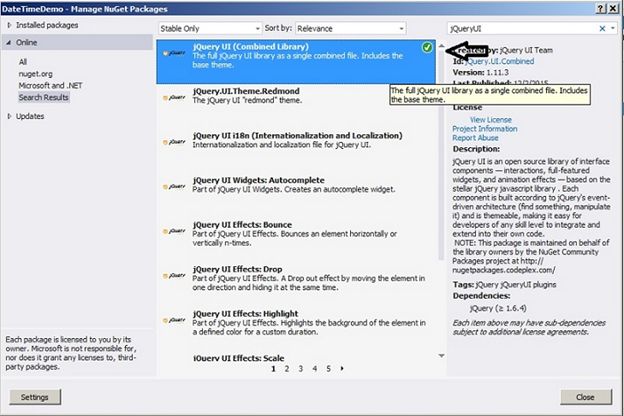The image size is (624, 416).
Task: Click the jQuery icon beside Widgets: Autocomplete
Action: coord(174,187)
